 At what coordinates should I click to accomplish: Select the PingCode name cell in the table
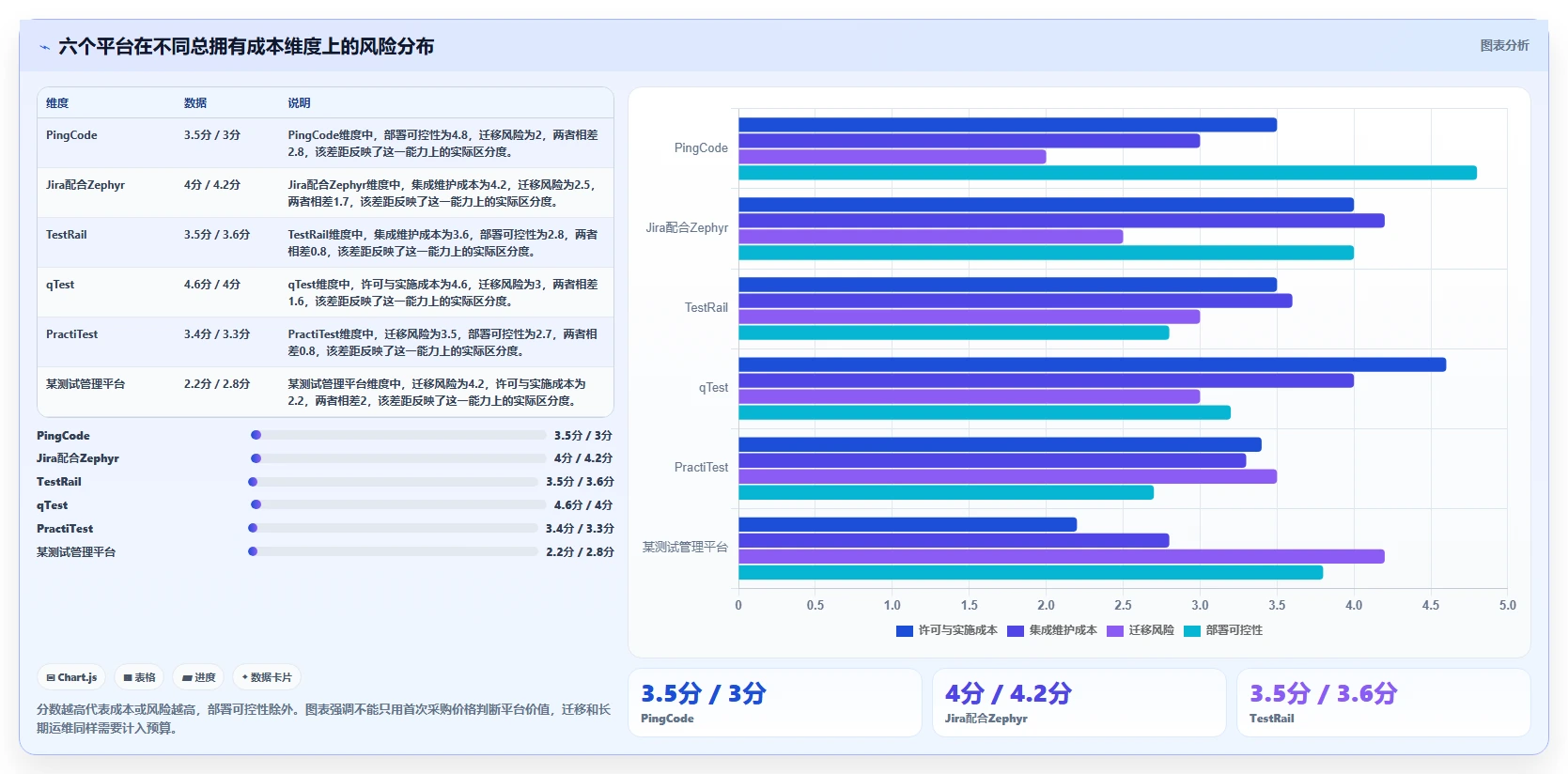click(x=71, y=135)
